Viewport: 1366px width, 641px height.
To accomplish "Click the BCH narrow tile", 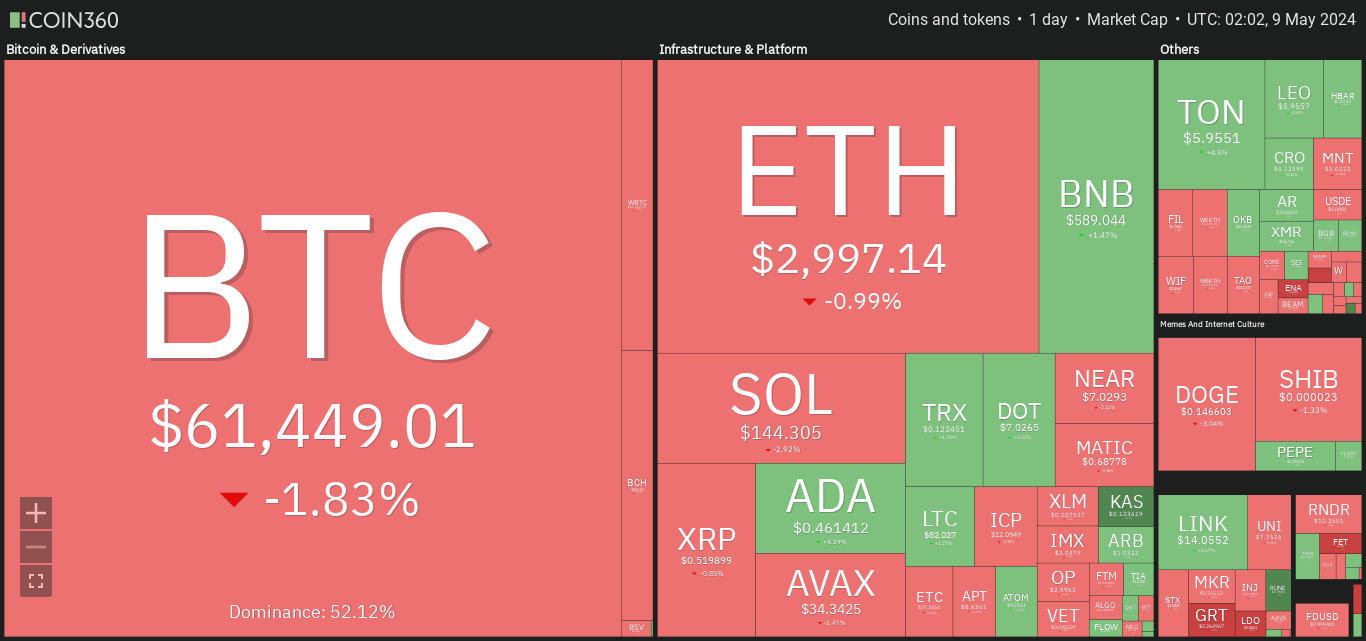I will pyautogui.click(x=637, y=485).
